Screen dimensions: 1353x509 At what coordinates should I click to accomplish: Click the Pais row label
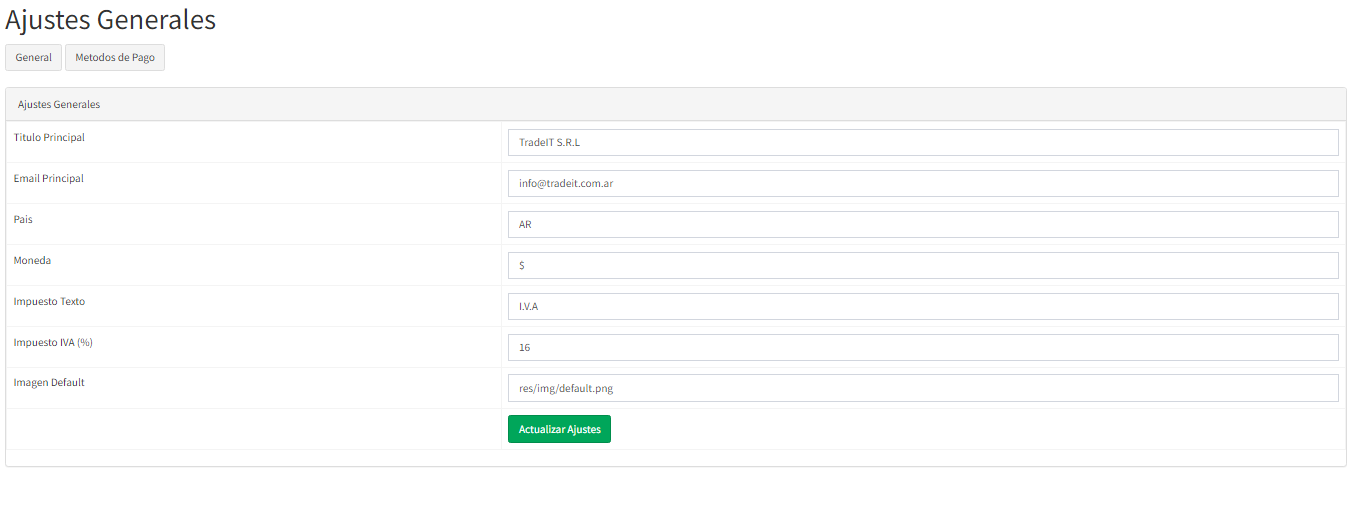point(23,220)
